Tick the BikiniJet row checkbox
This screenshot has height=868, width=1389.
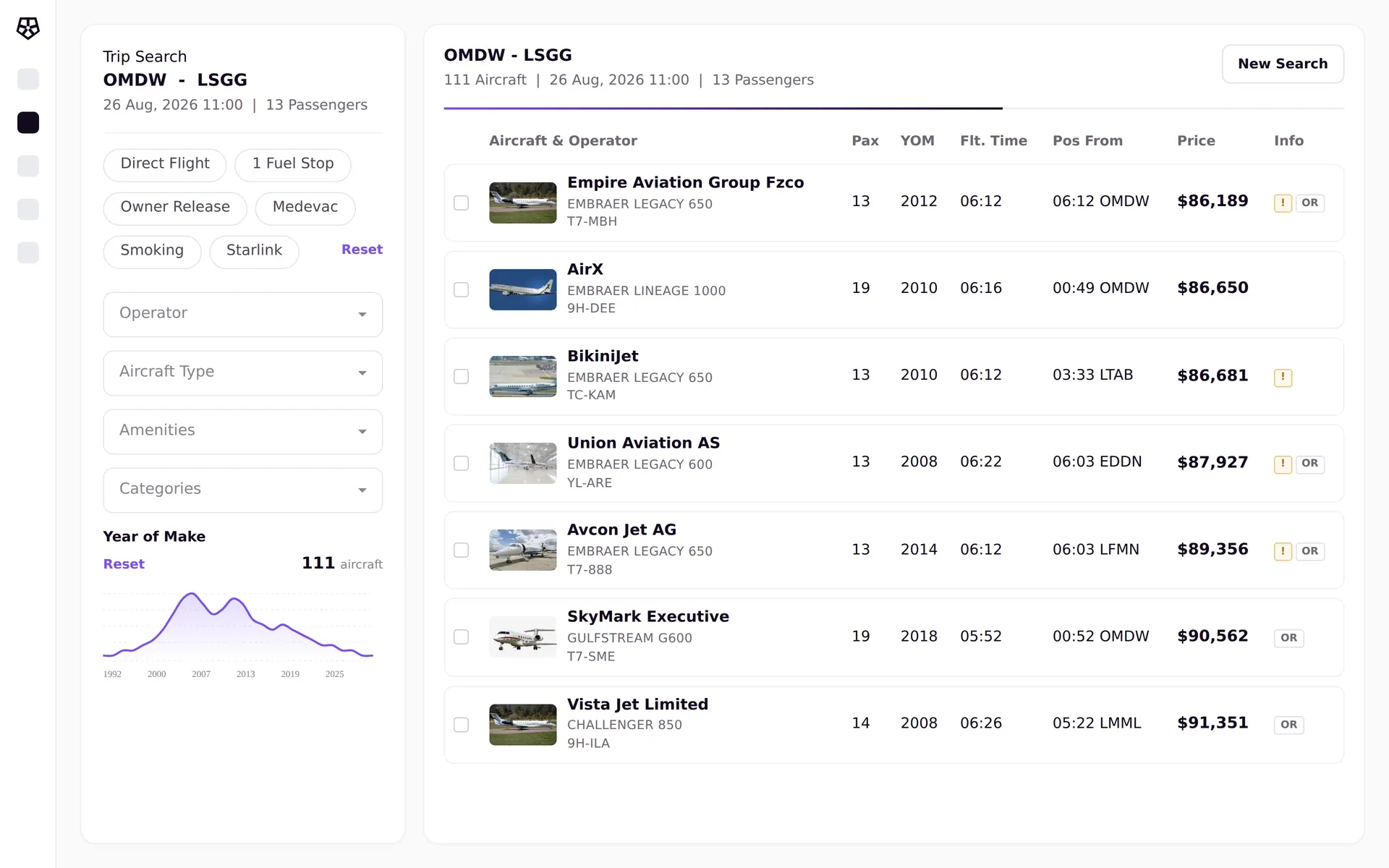(x=461, y=377)
